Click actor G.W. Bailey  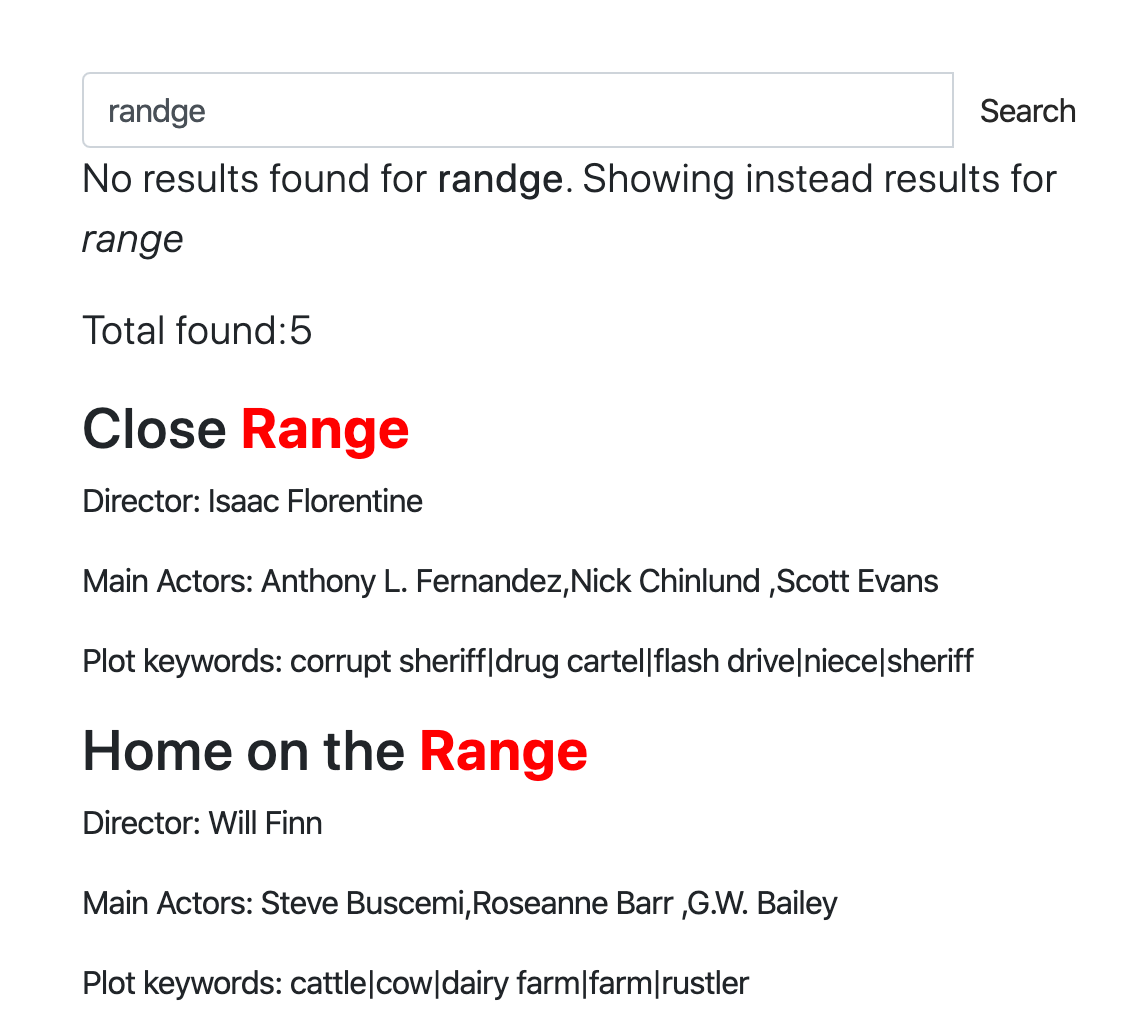[762, 902]
